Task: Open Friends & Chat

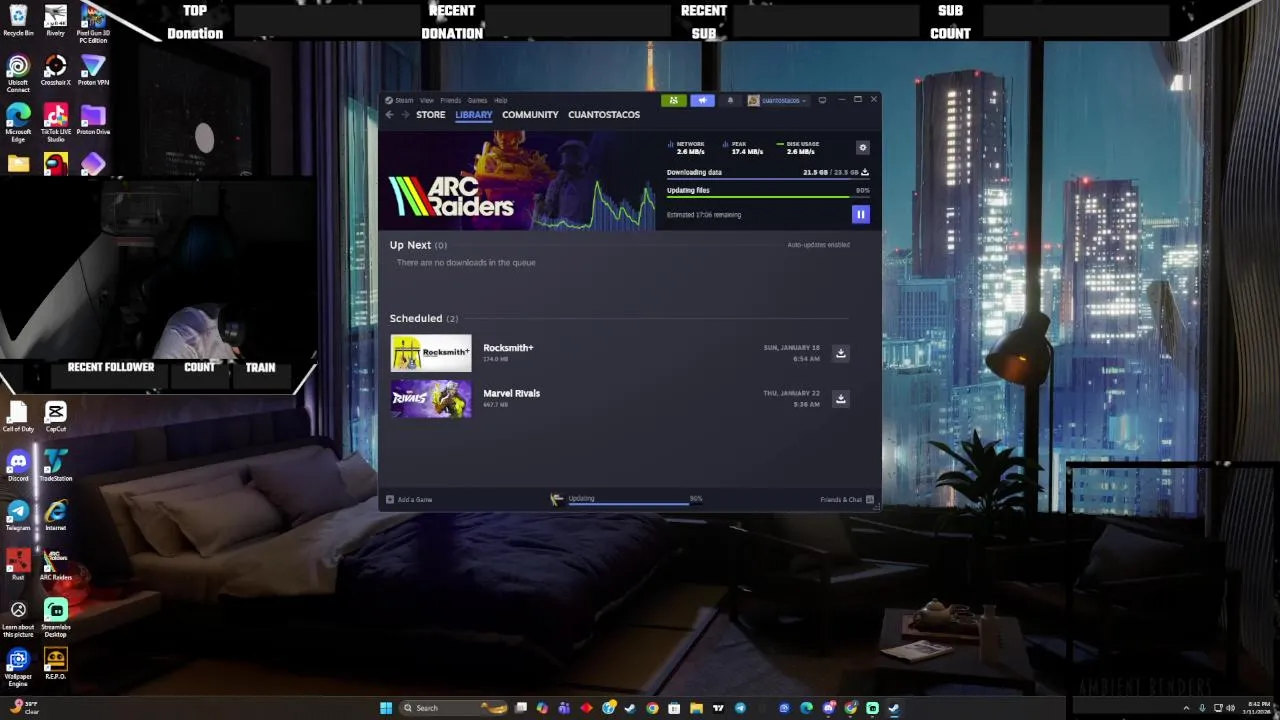Action: (x=847, y=499)
